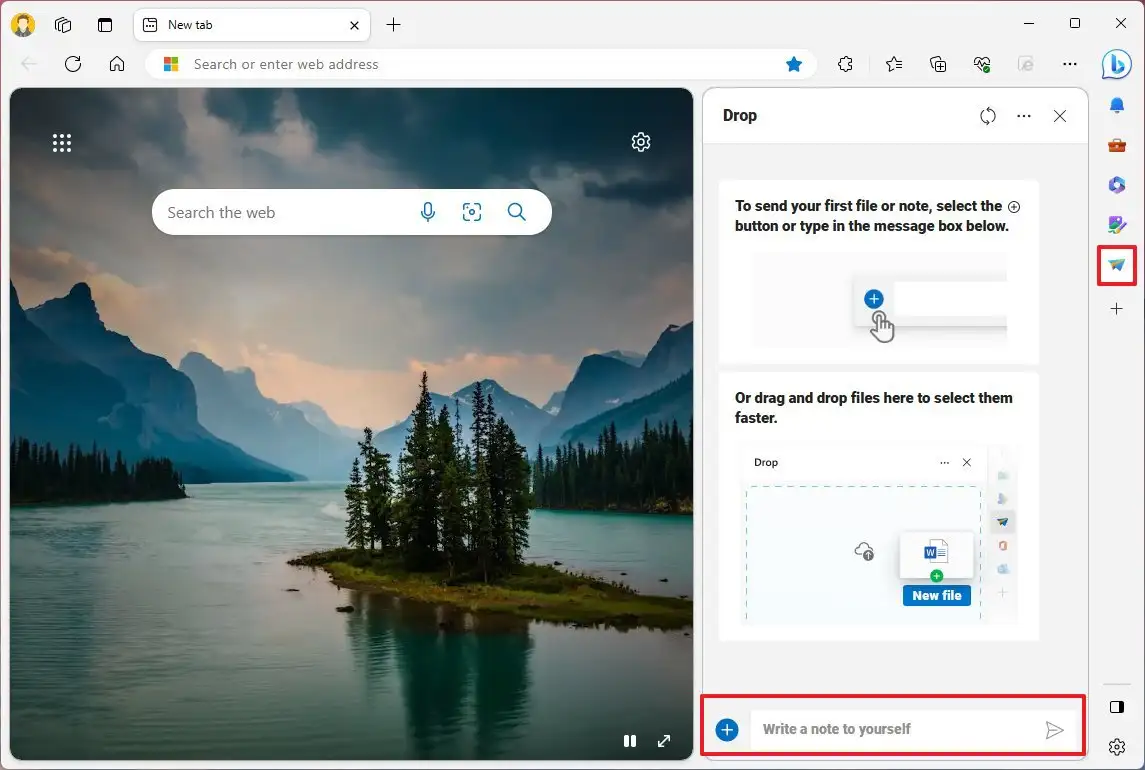Open Copilot from the sidebar
The height and width of the screenshot is (770, 1145).
(1116, 64)
